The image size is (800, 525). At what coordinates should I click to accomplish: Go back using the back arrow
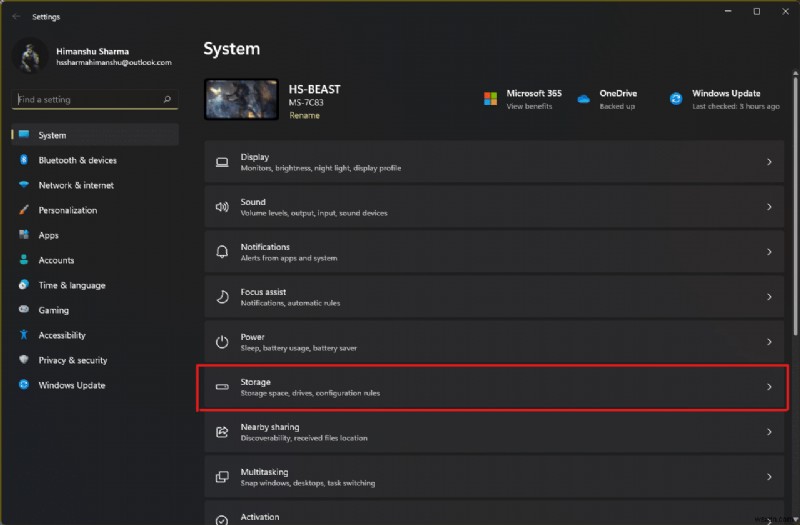click(16, 16)
